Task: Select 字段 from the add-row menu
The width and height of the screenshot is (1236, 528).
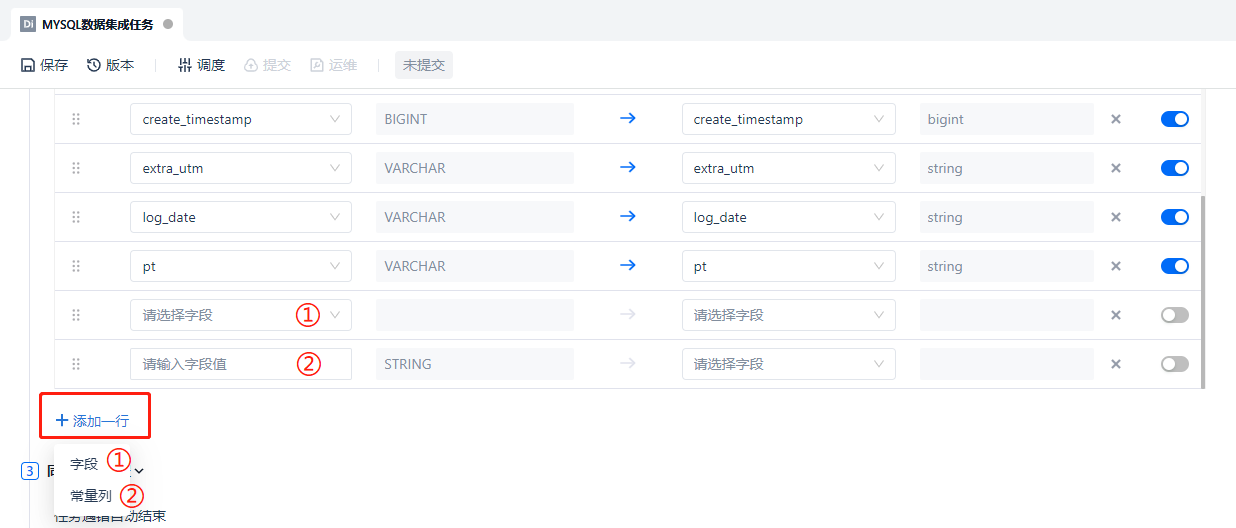Action: [84, 464]
